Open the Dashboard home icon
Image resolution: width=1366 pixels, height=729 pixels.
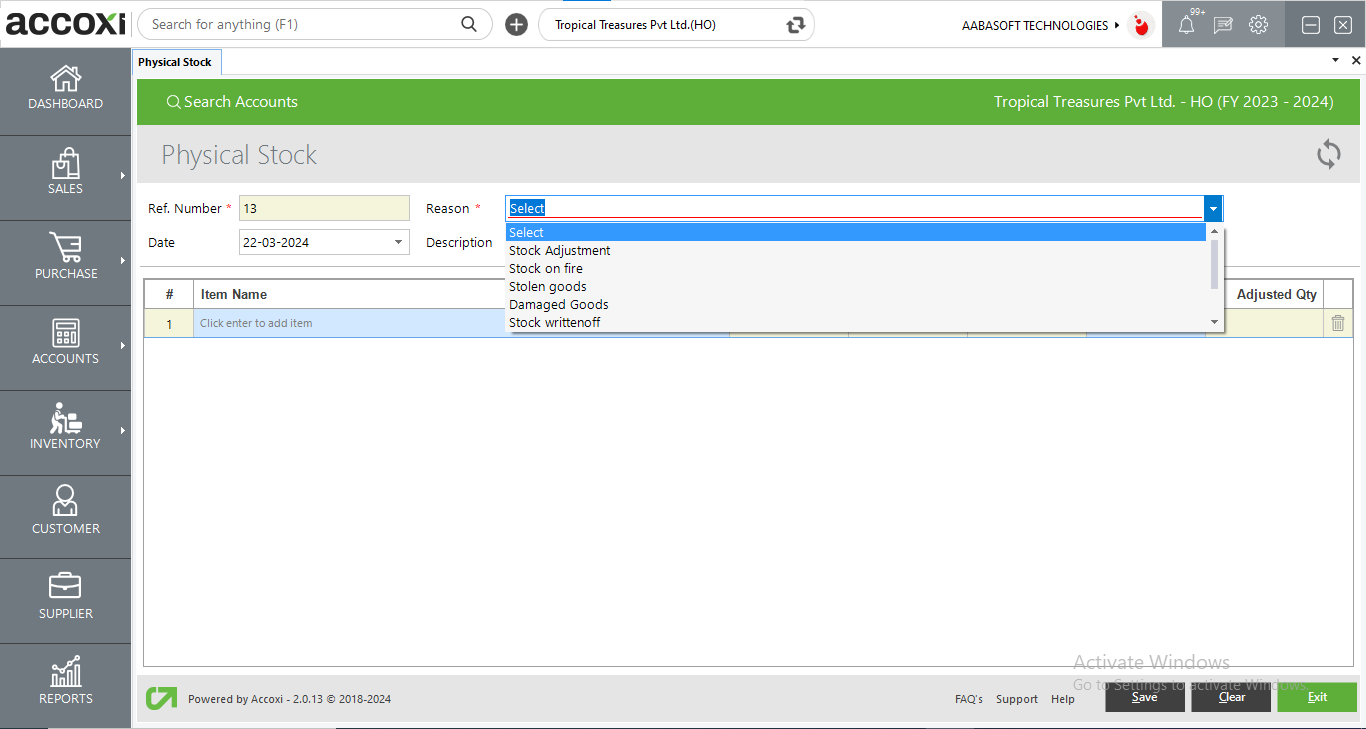pos(65,80)
